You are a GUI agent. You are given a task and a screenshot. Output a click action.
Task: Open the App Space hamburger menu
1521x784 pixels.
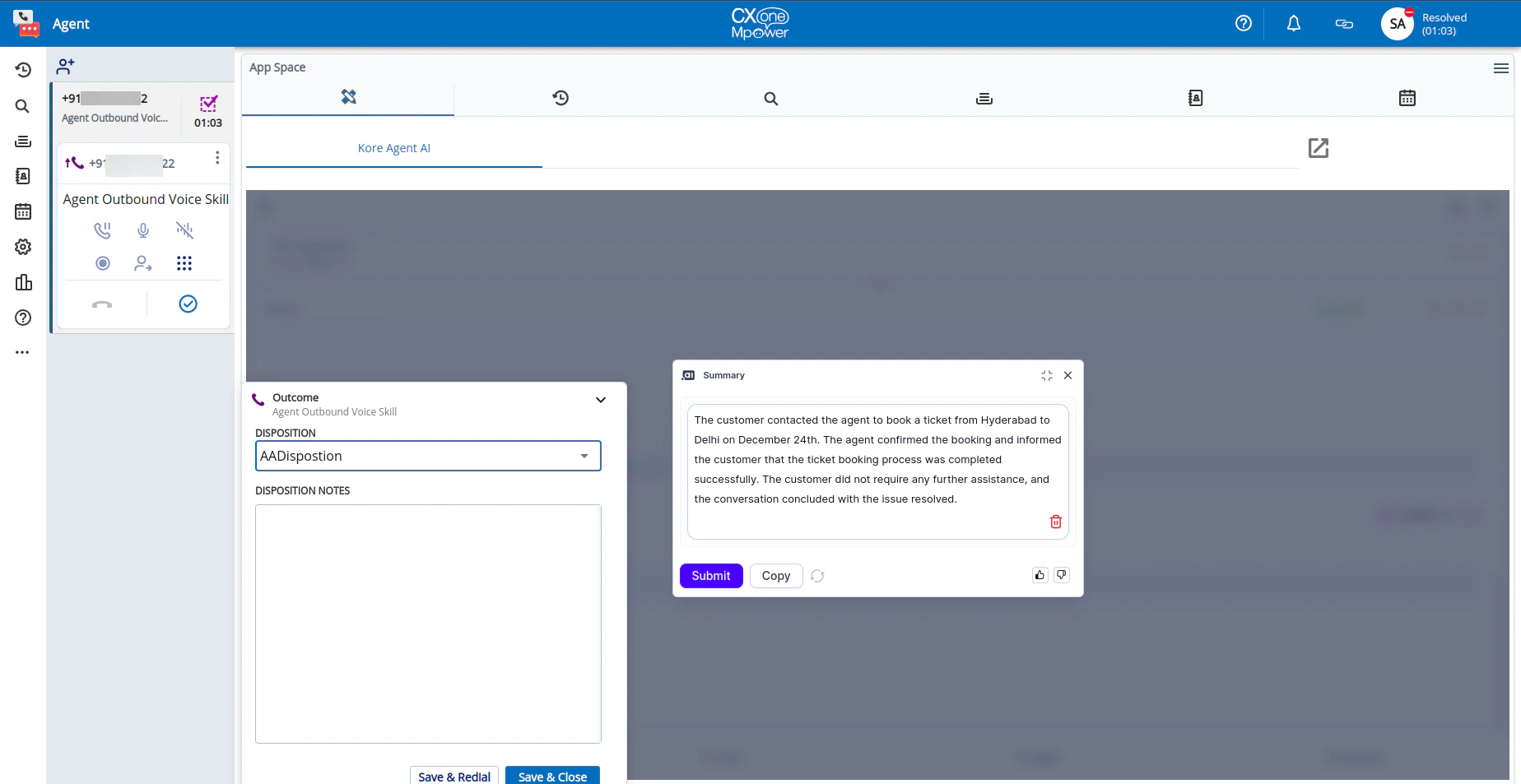click(x=1501, y=68)
